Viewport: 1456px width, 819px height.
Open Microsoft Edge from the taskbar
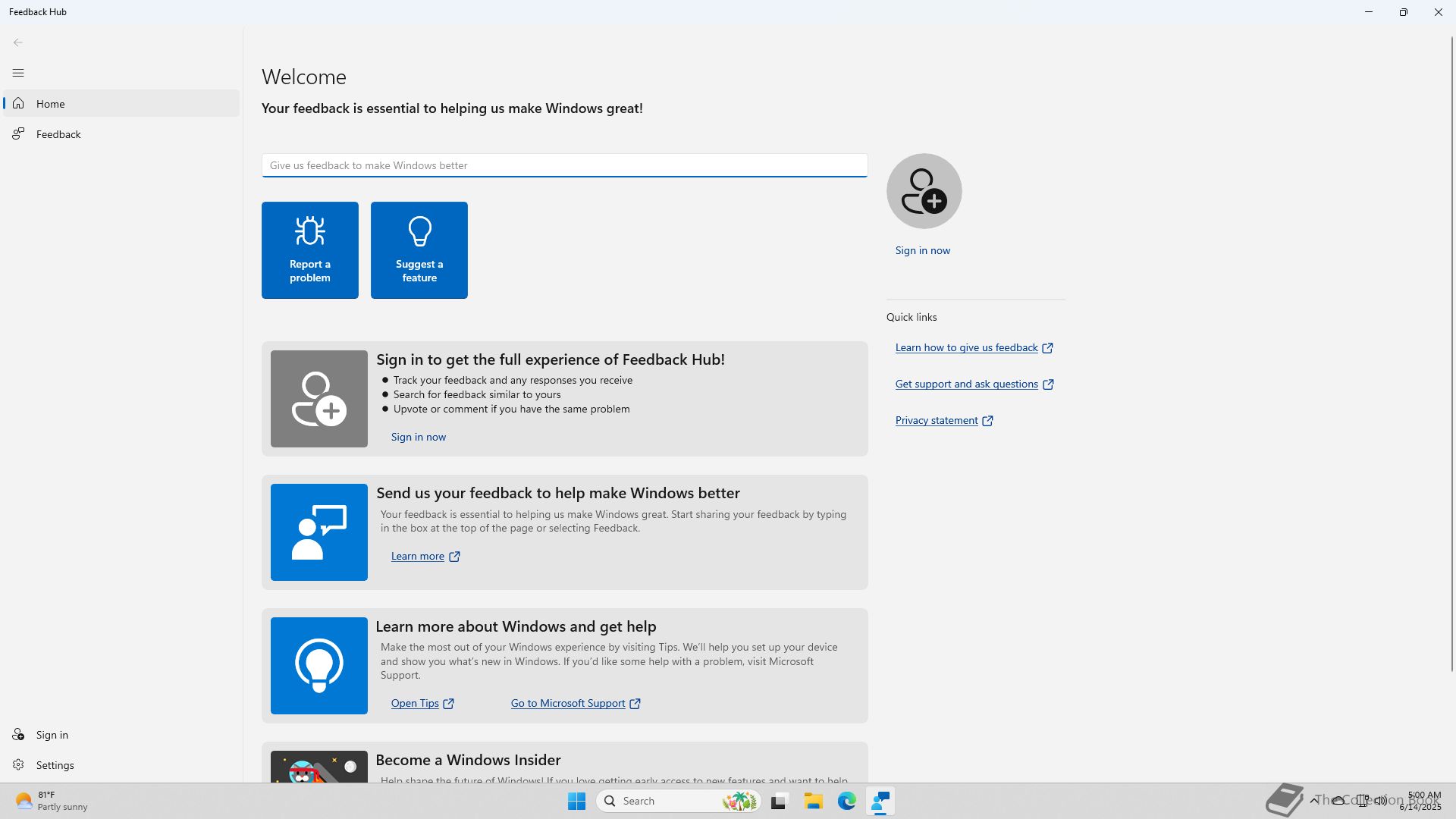(846, 801)
